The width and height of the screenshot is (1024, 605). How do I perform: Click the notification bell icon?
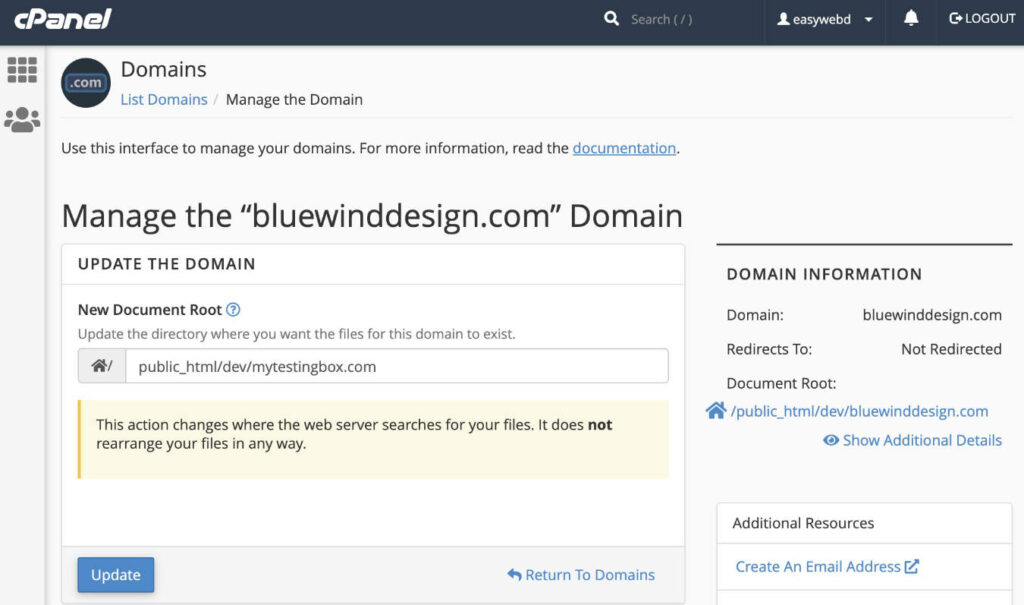909,18
